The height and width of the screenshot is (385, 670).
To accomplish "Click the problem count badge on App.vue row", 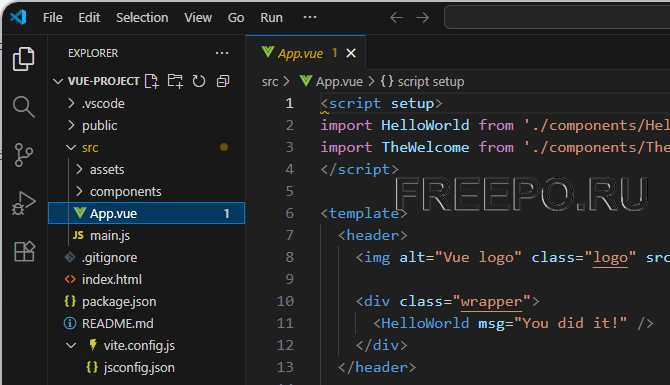I will pos(226,213).
